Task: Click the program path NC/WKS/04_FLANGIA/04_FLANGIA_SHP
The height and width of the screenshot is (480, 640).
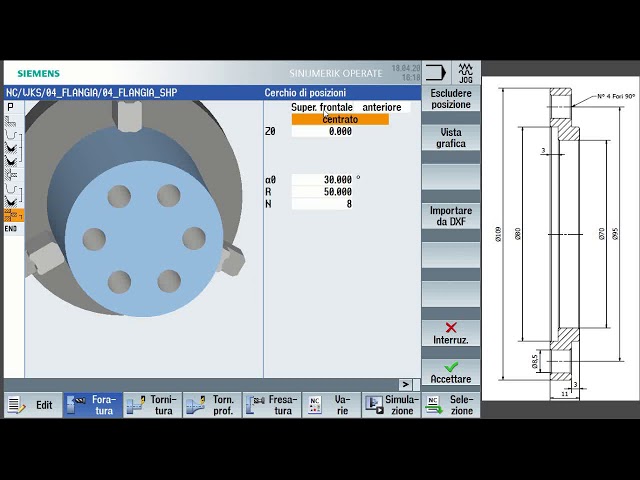Action: [x=91, y=93]
